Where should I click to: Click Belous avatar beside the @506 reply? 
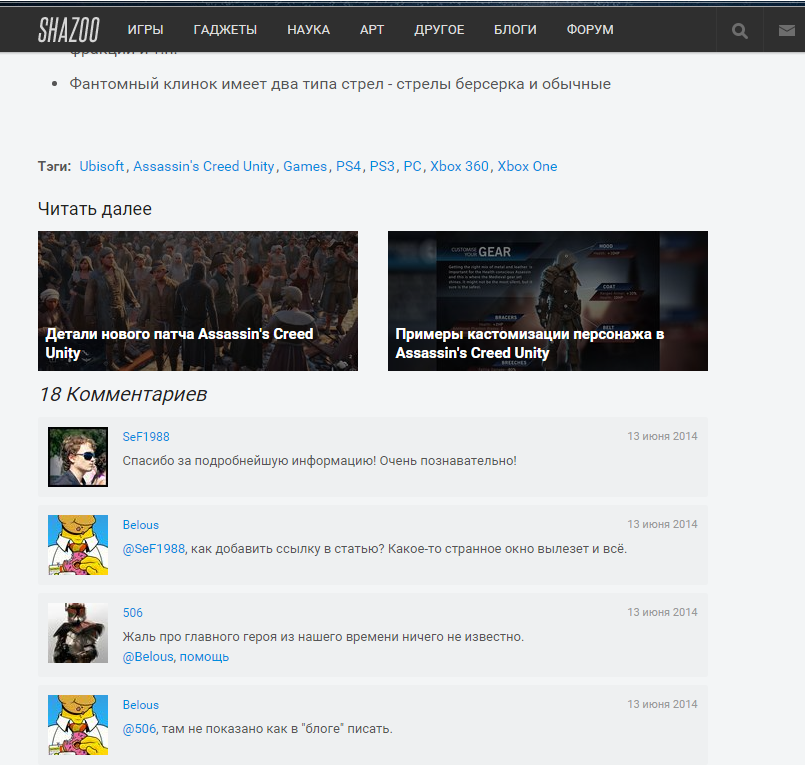tap(78, 725)
